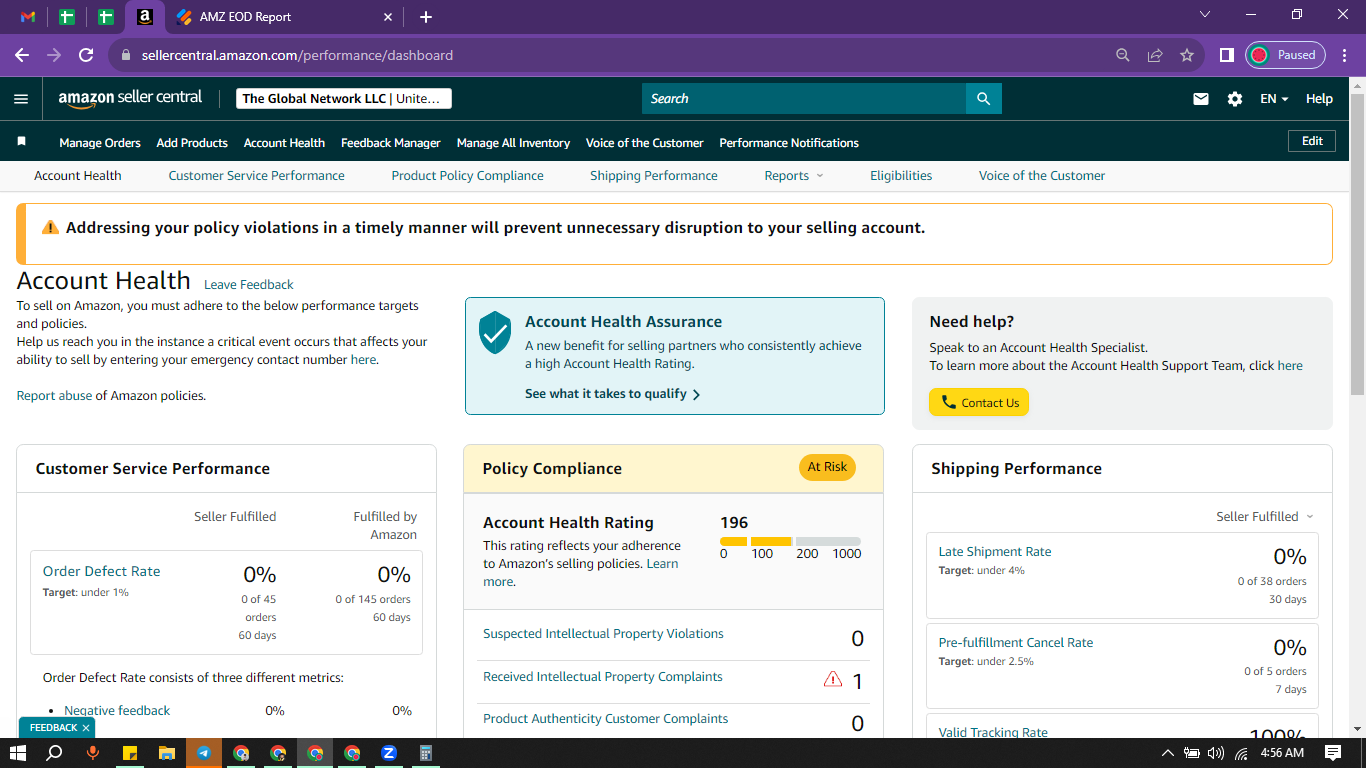1366x768 pixels.
Task: Open the Late Shipment Rate link
Action: [x=995, y=551]
